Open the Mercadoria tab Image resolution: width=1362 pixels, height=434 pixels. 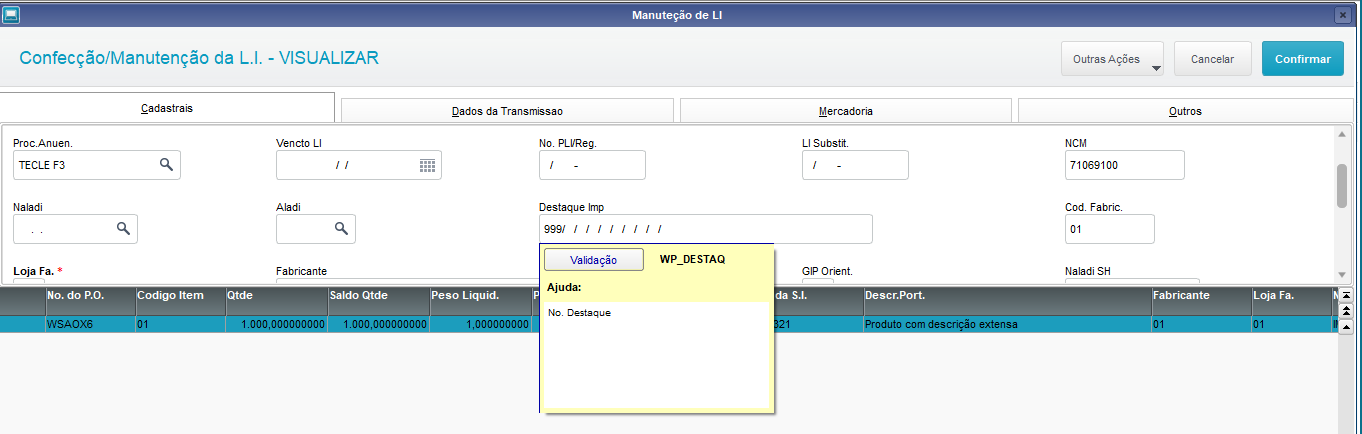(x=845, y=111)
